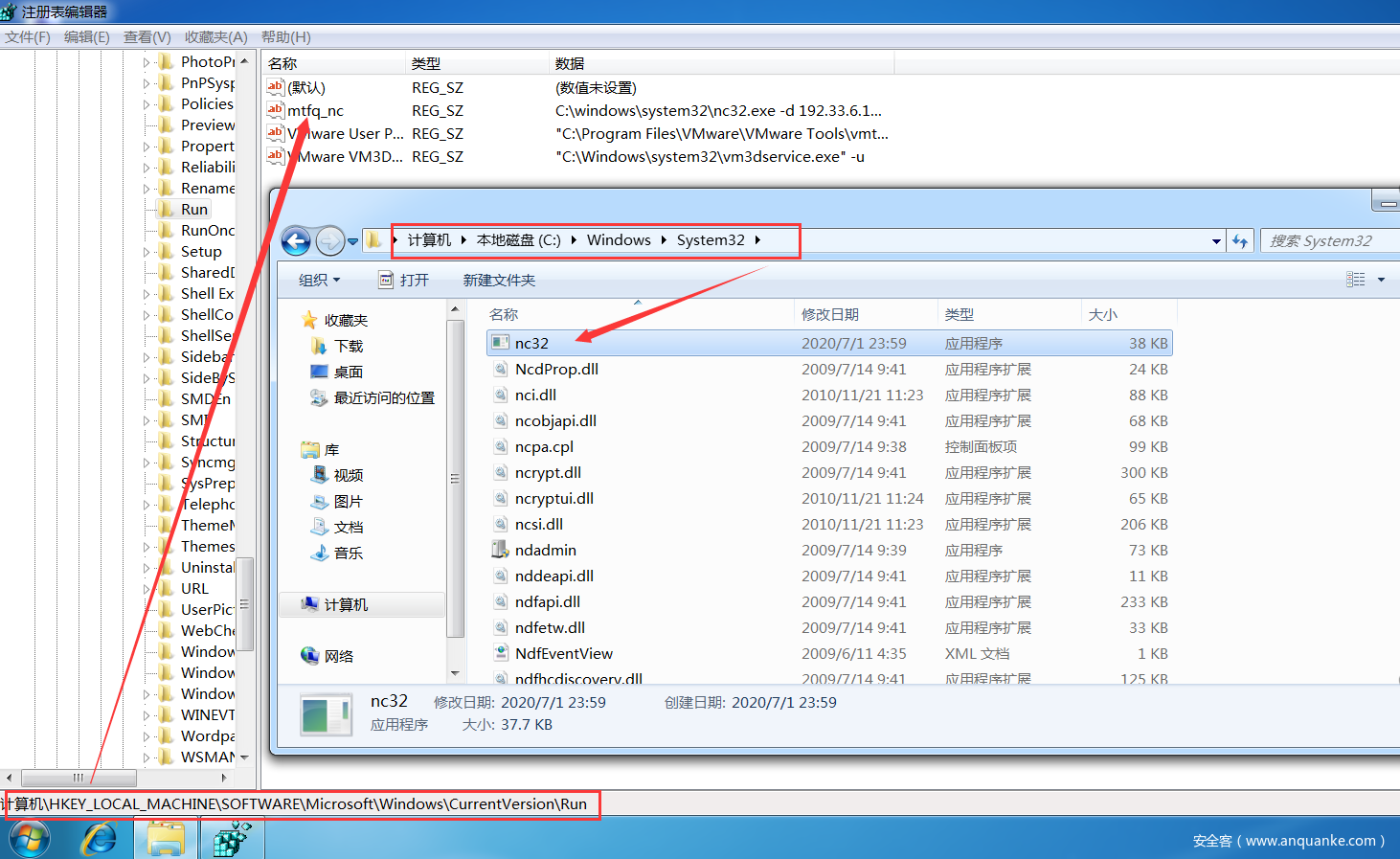Expand the Windows breadcrumb arrow
1400x859 pixels.
tap(663, 240)
